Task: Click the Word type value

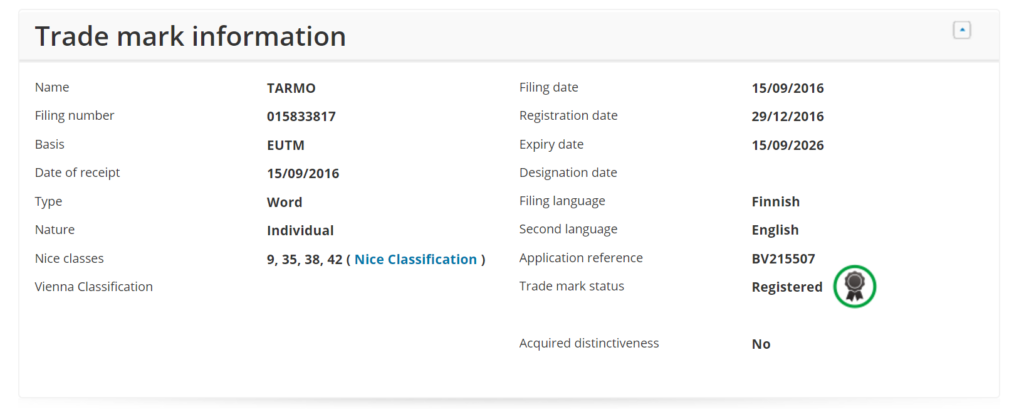Action: point(284,203)
